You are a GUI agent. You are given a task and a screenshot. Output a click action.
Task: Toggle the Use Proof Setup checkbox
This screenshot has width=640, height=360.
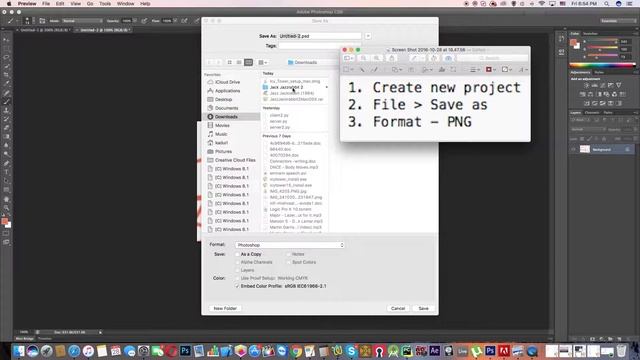coord(237,278)
